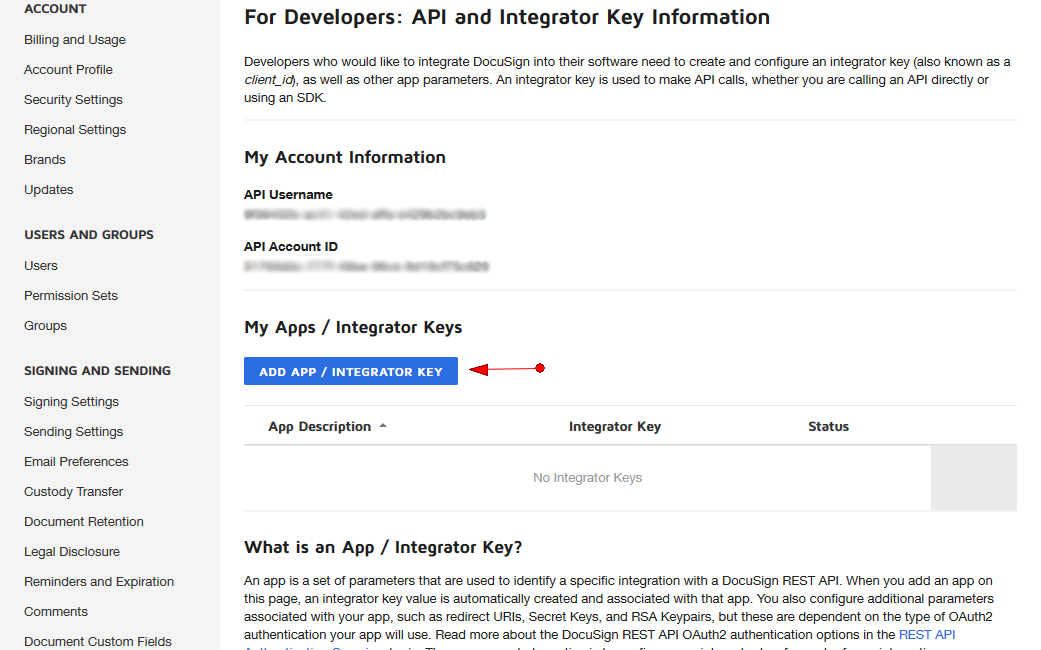Open Comments settings in sidebar
Screen dimensions: 1041x650
click(x=56, y=611)
